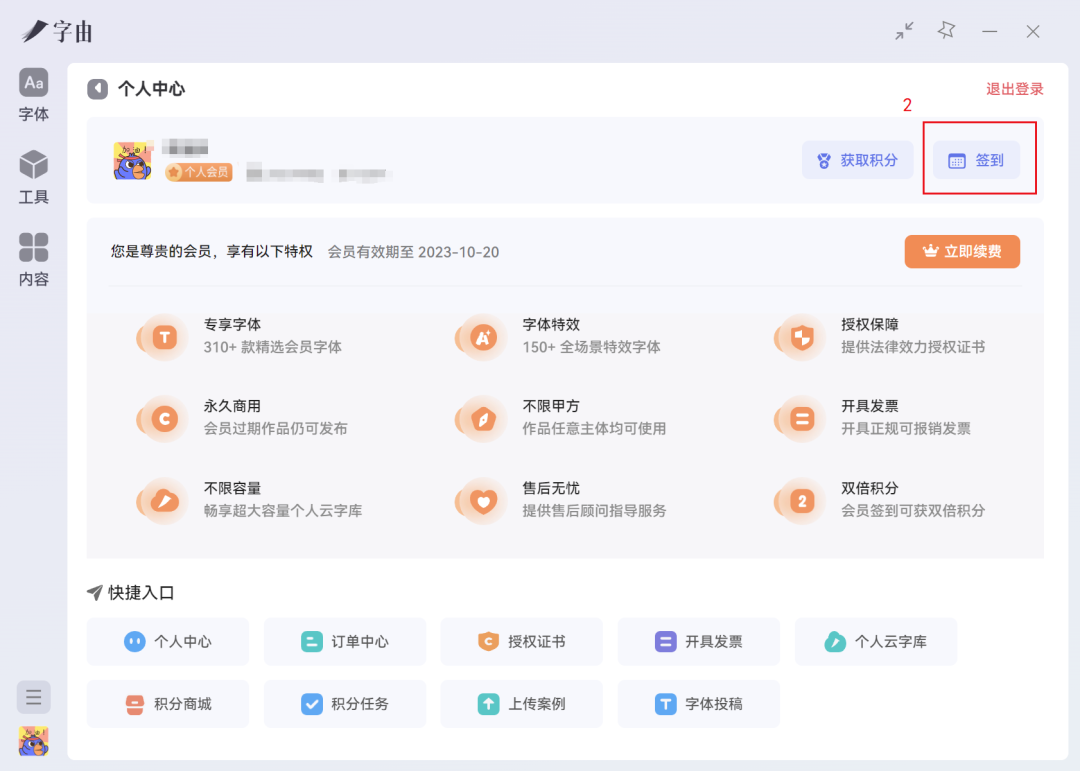The width and height of the screenshot is (1080, 771).
Task: Click the 获取积分 button
Action: [x=857, y=160]
